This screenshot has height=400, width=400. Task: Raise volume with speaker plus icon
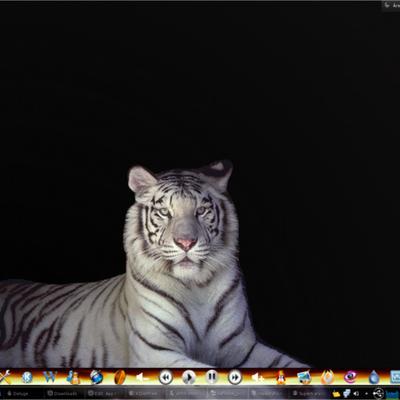[258, 377]
